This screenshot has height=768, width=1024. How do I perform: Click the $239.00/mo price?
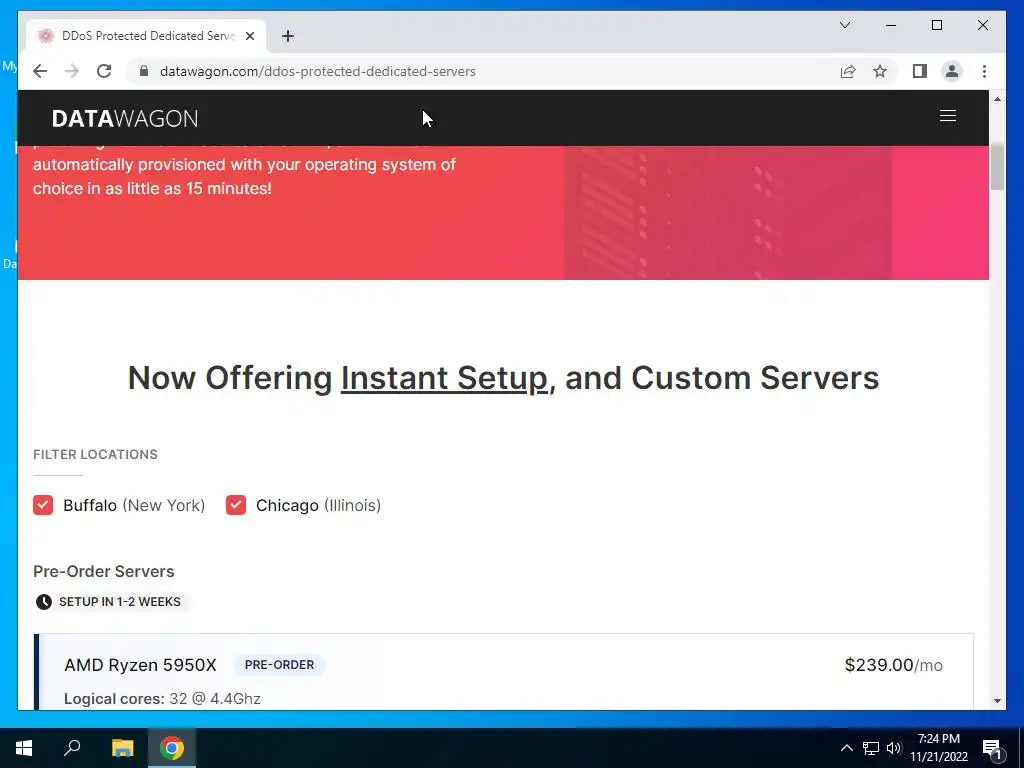(x=893, y=665)
